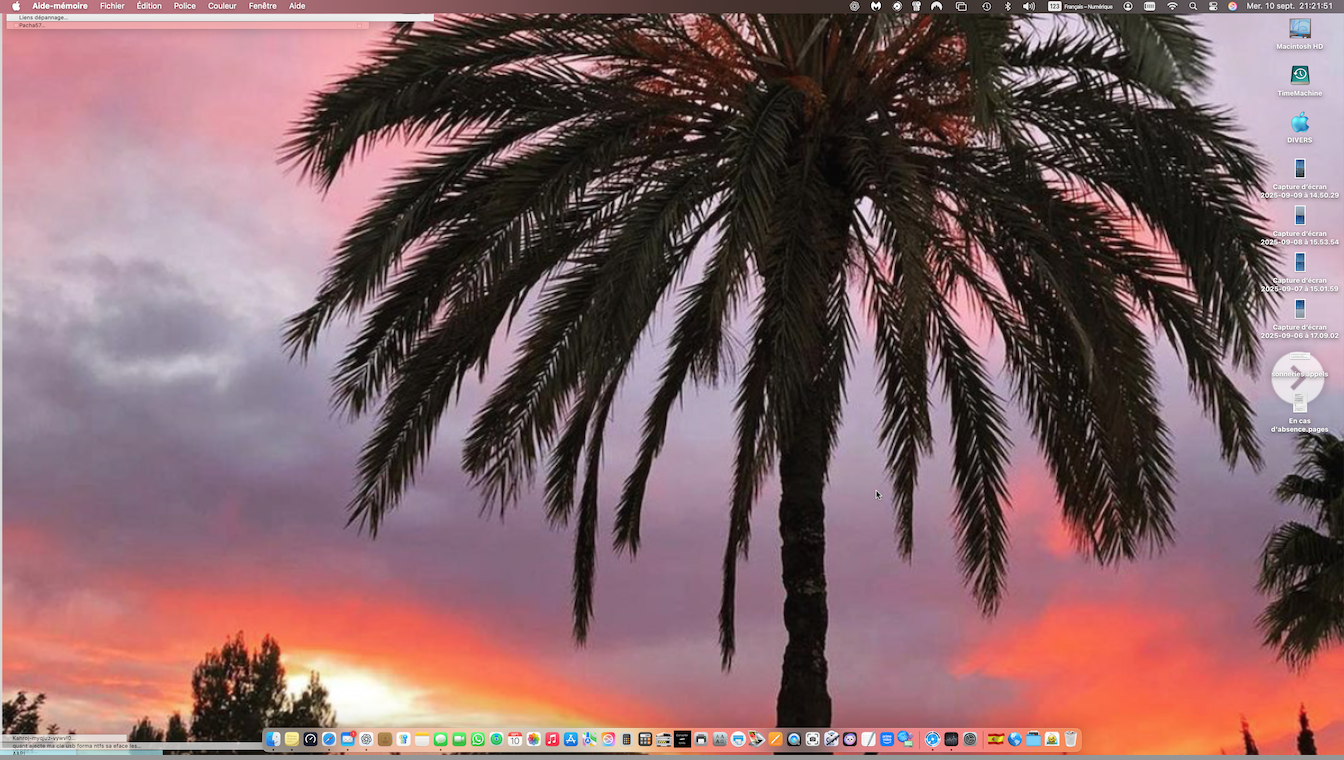
Task: Open the ChatGPT app in the Dock
Action: (x=366, y=739)
